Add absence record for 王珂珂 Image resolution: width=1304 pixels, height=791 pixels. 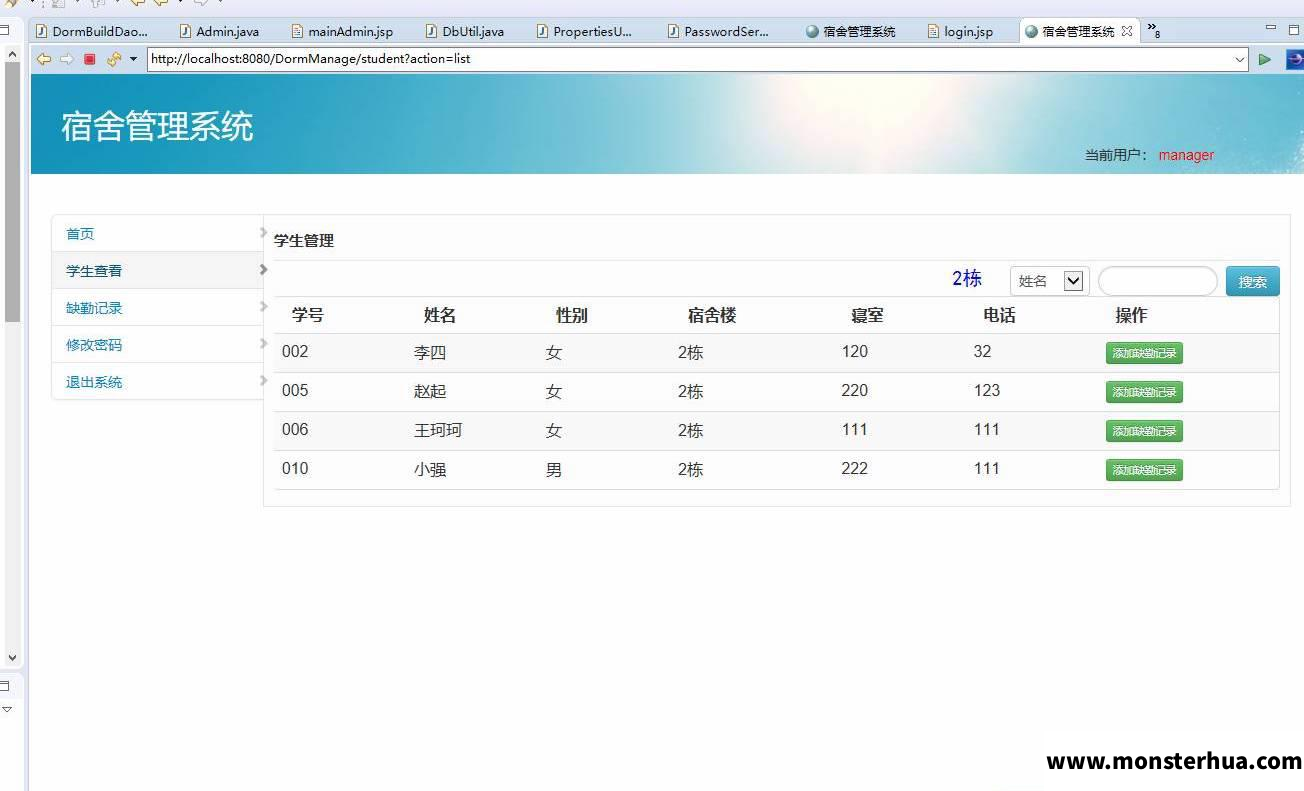1144,431
